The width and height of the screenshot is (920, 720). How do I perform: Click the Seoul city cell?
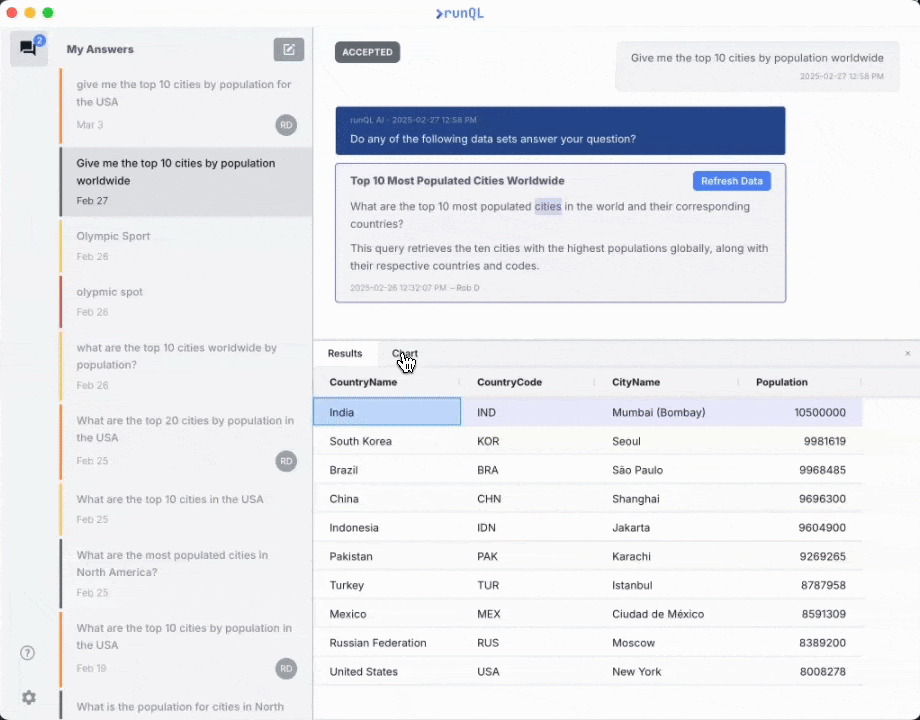click(x=669, y=441)
